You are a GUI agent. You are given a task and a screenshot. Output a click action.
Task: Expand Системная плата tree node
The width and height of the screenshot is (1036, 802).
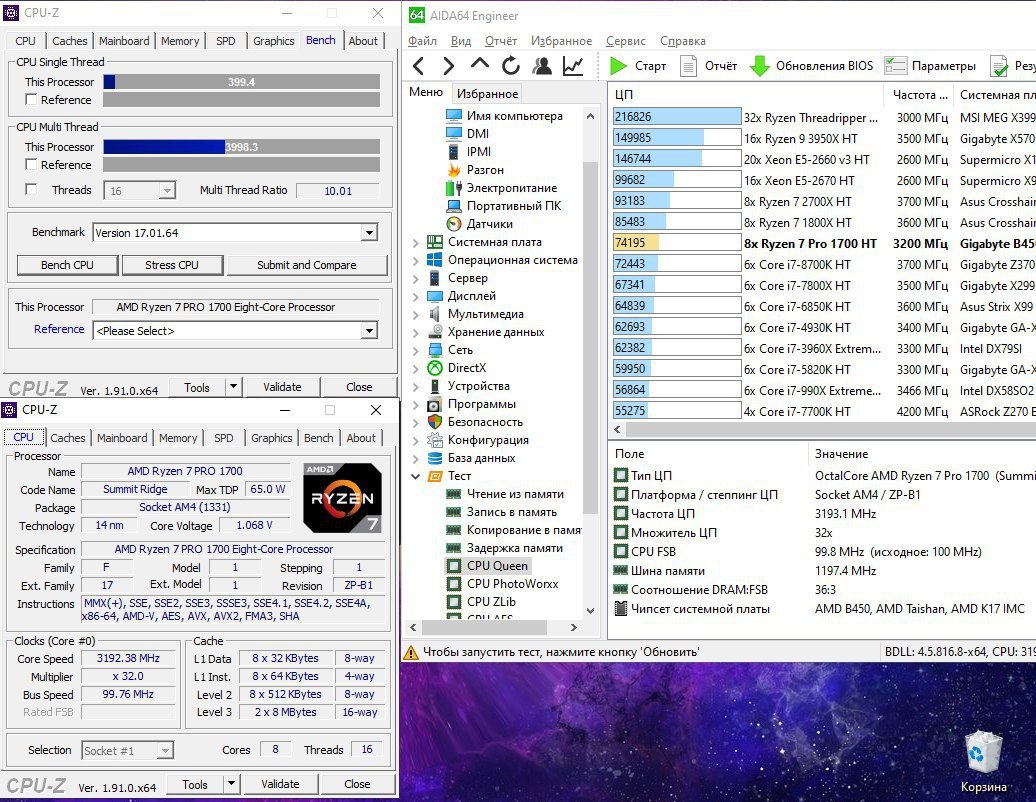[416, 242]
